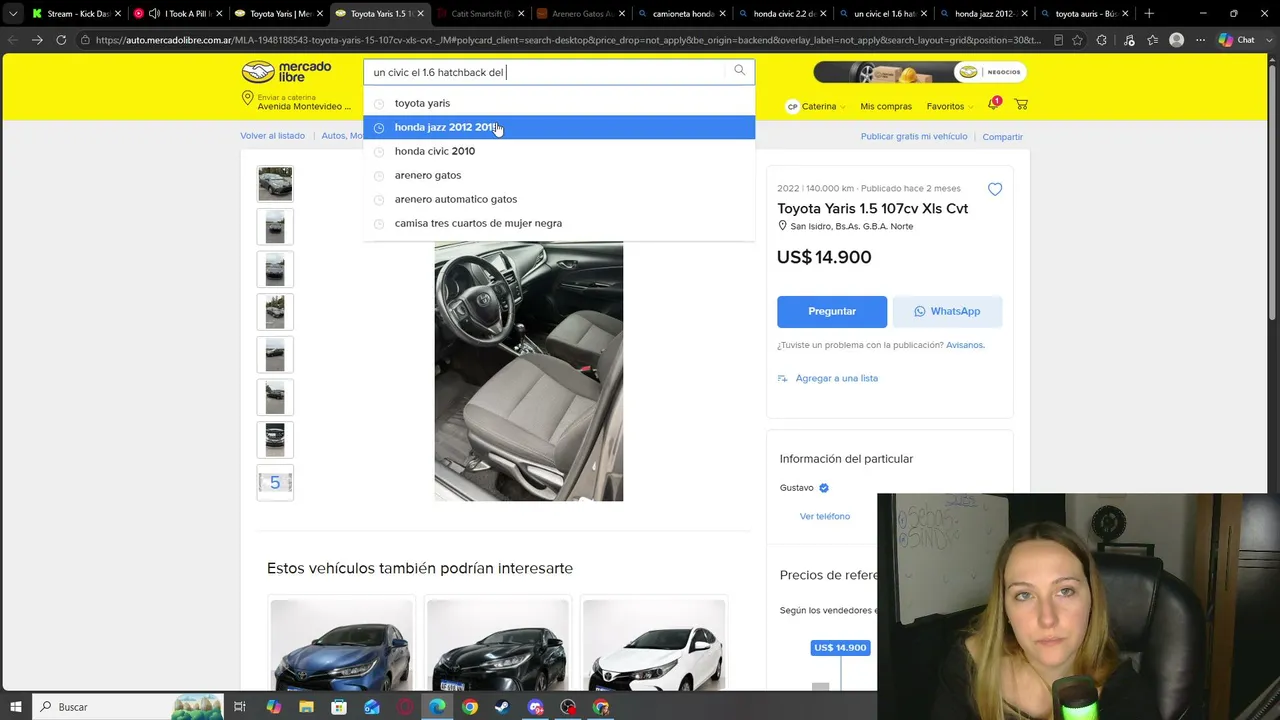Switch to the honda civic 2.2 tab

tap(782, 14)
